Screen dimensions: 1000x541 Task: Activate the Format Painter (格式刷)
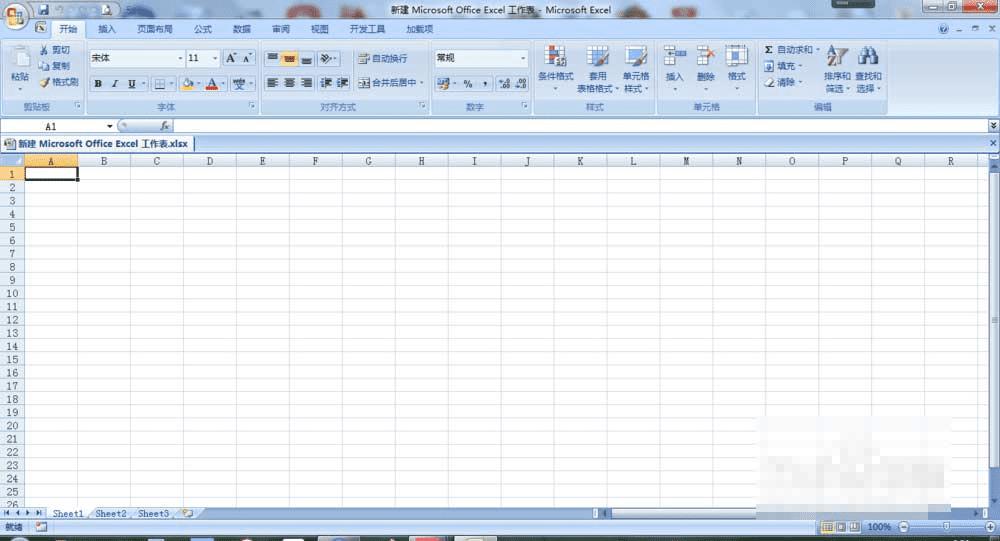(x=59, y=82)
